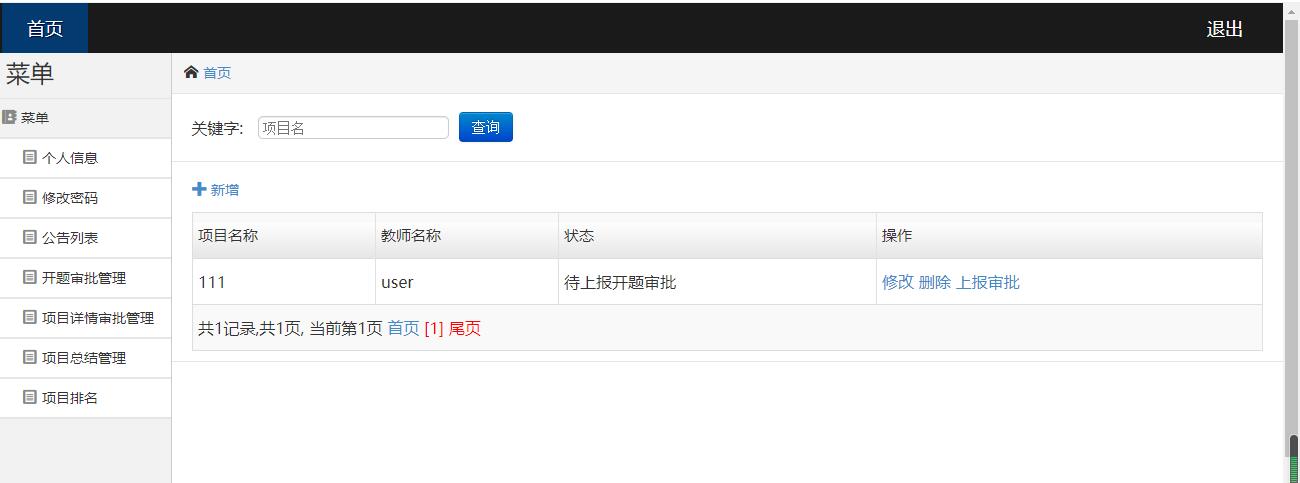
Task: Go to 项目总结管理
Action: [86, 358]
